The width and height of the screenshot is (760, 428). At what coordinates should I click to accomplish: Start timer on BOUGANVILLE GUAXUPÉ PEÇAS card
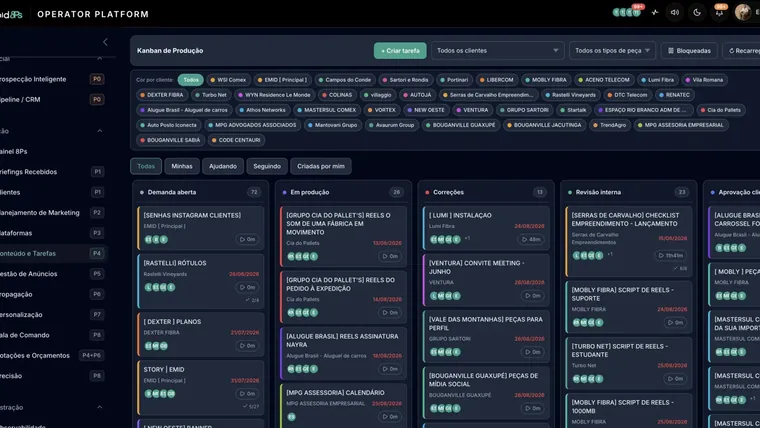(x=533, y=408)
